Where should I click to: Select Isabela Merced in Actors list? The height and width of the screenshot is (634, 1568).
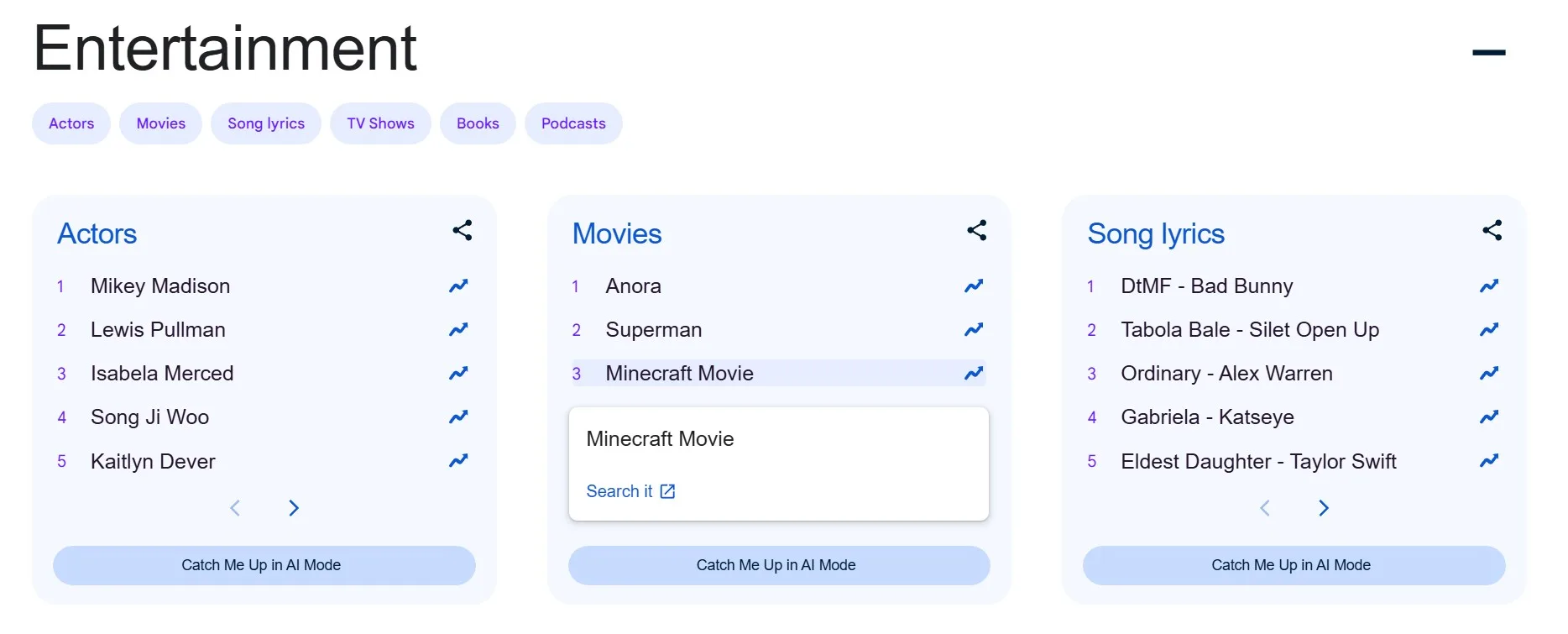point(162,374)
